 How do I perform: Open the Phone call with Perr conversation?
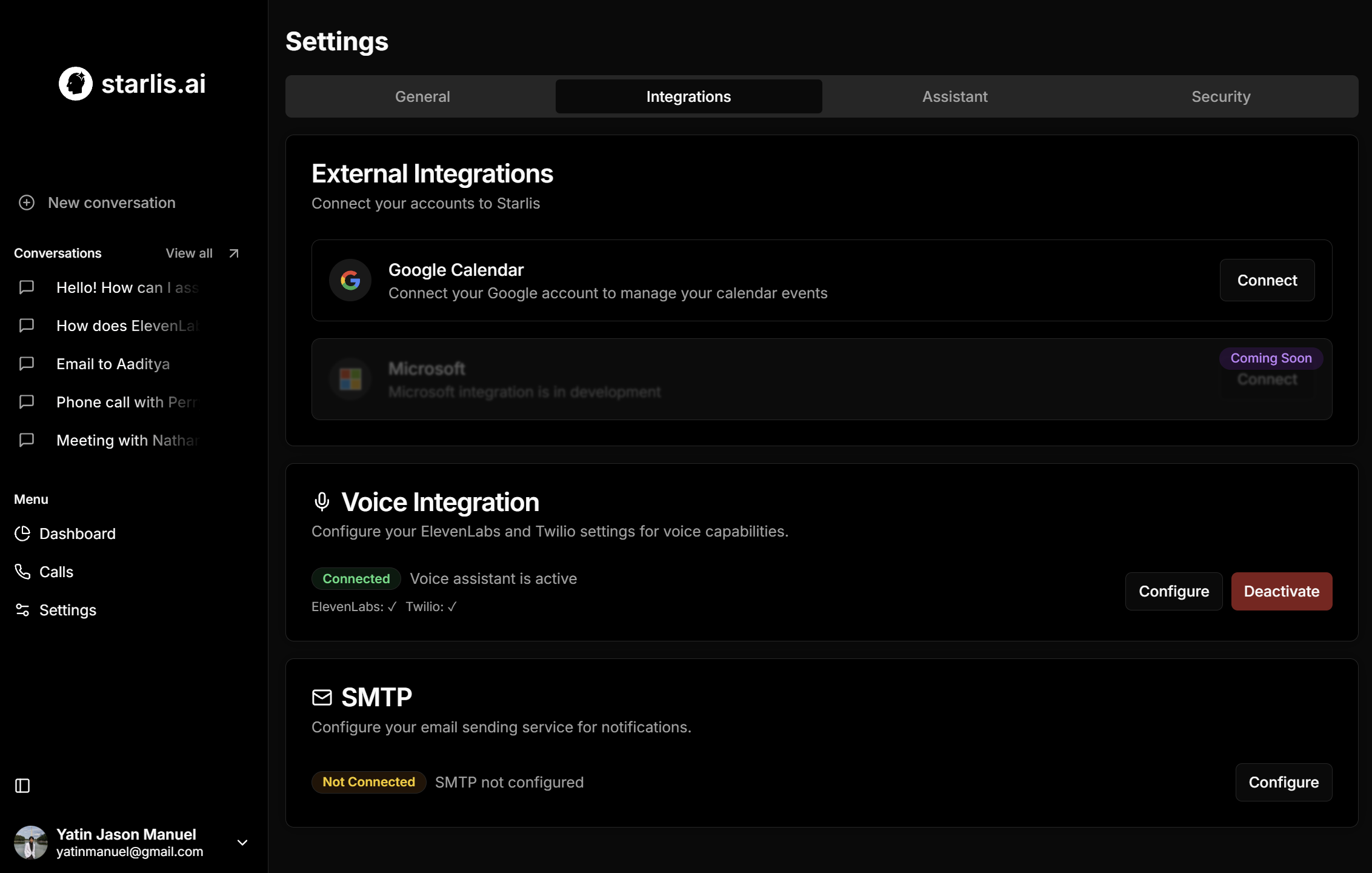(x=127, y=402)
